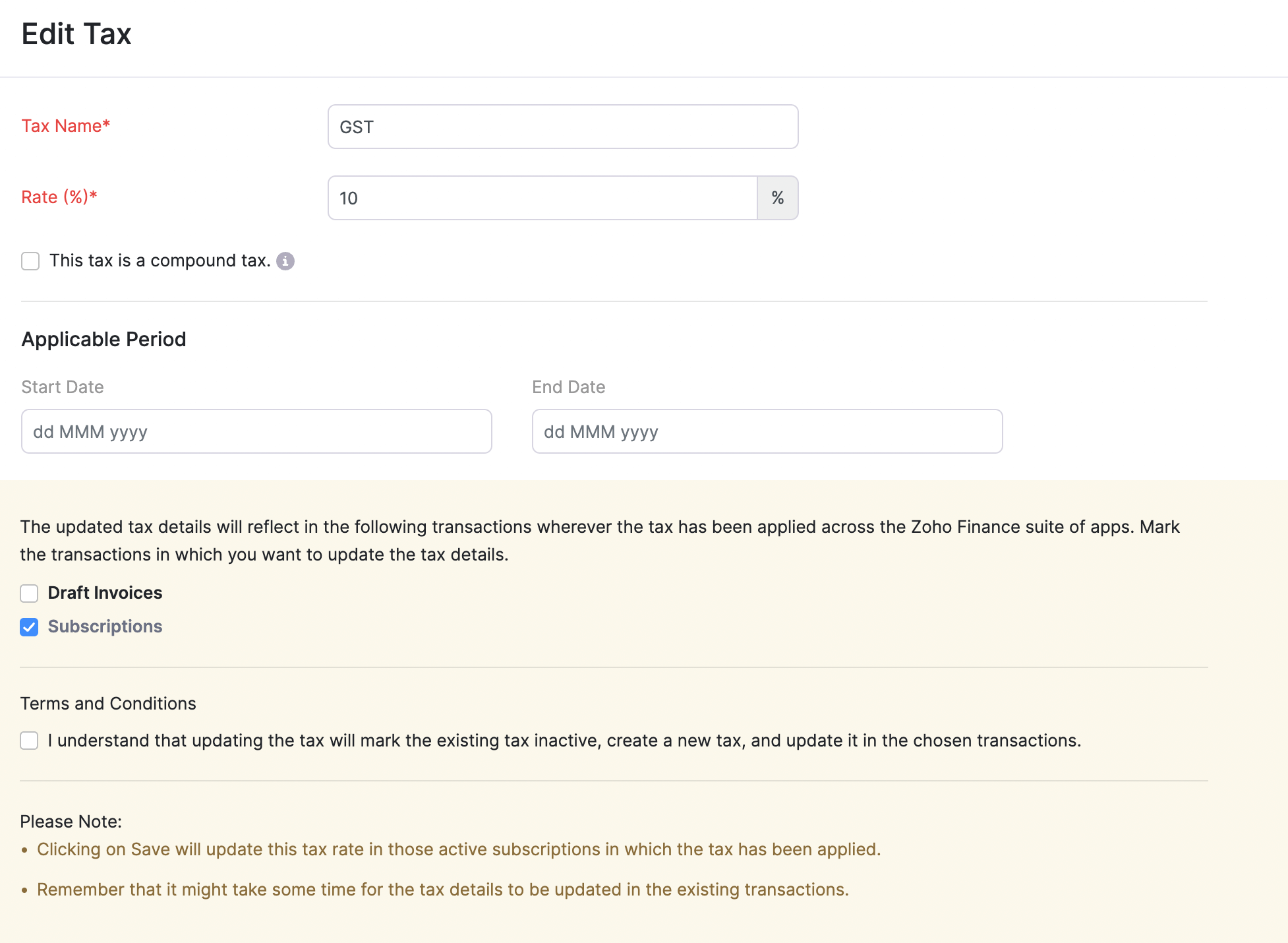Screen dimensions: 1288x943
Task: Click the Start Date input field
Action: pyautogui.click(x=255, y=431)
